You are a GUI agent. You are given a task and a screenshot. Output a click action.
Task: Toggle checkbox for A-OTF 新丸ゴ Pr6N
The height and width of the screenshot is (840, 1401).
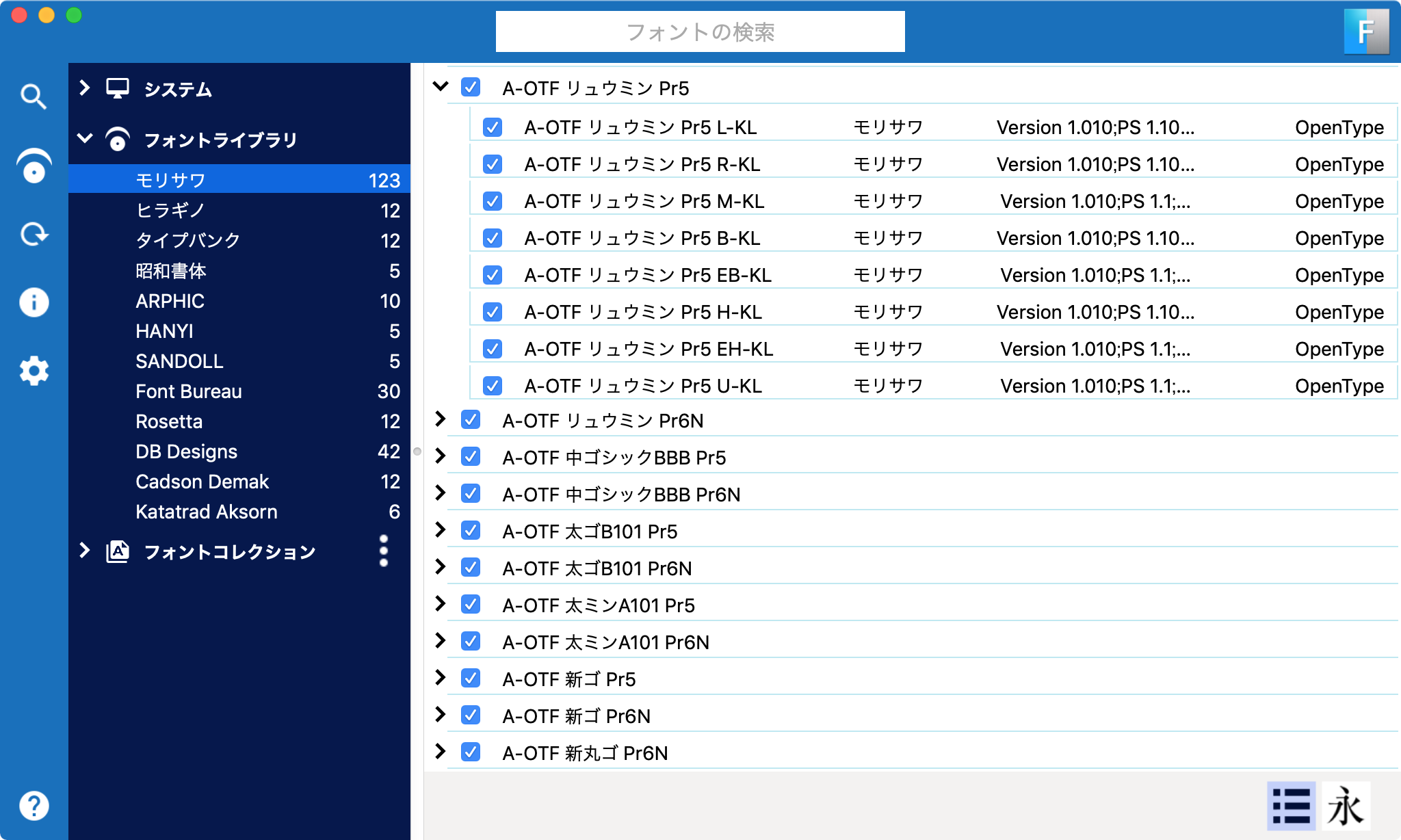click(471, 752)
